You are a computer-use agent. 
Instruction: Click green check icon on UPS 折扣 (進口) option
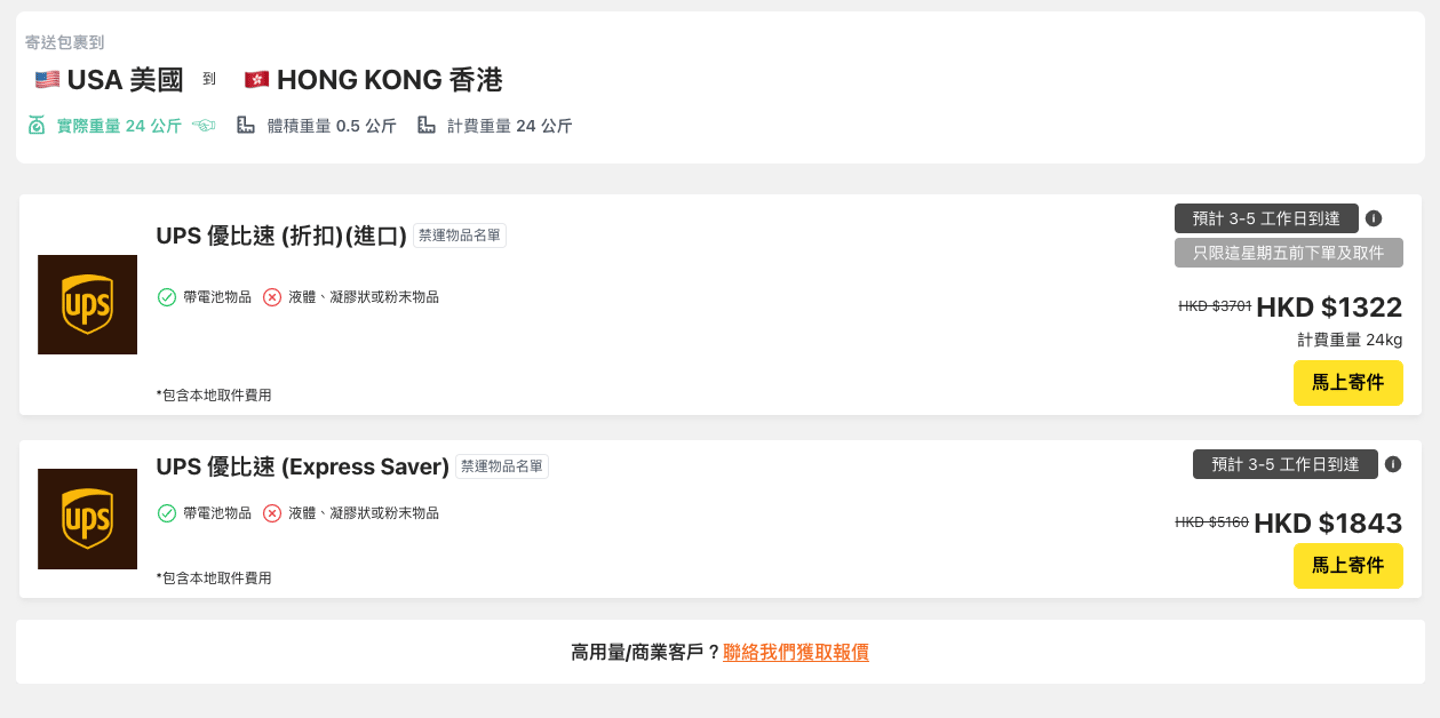[x=167, y=297]
